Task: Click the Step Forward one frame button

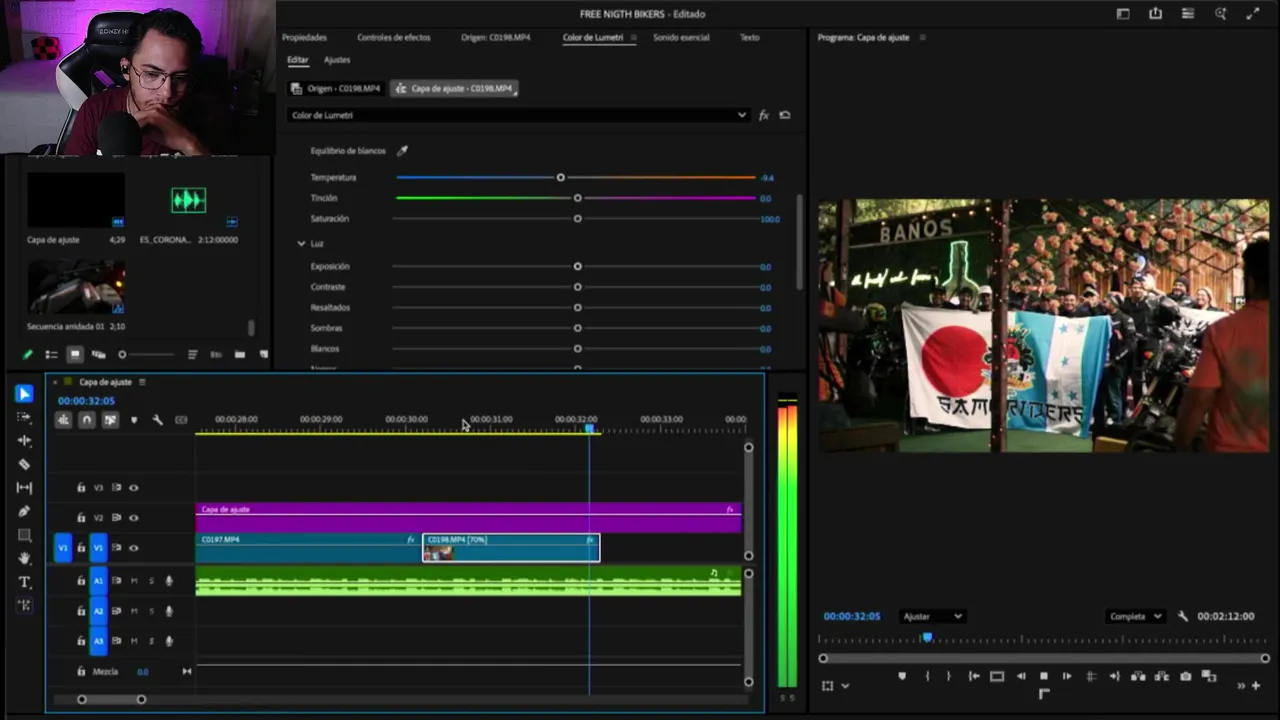Action: [x=1067, y=676]
